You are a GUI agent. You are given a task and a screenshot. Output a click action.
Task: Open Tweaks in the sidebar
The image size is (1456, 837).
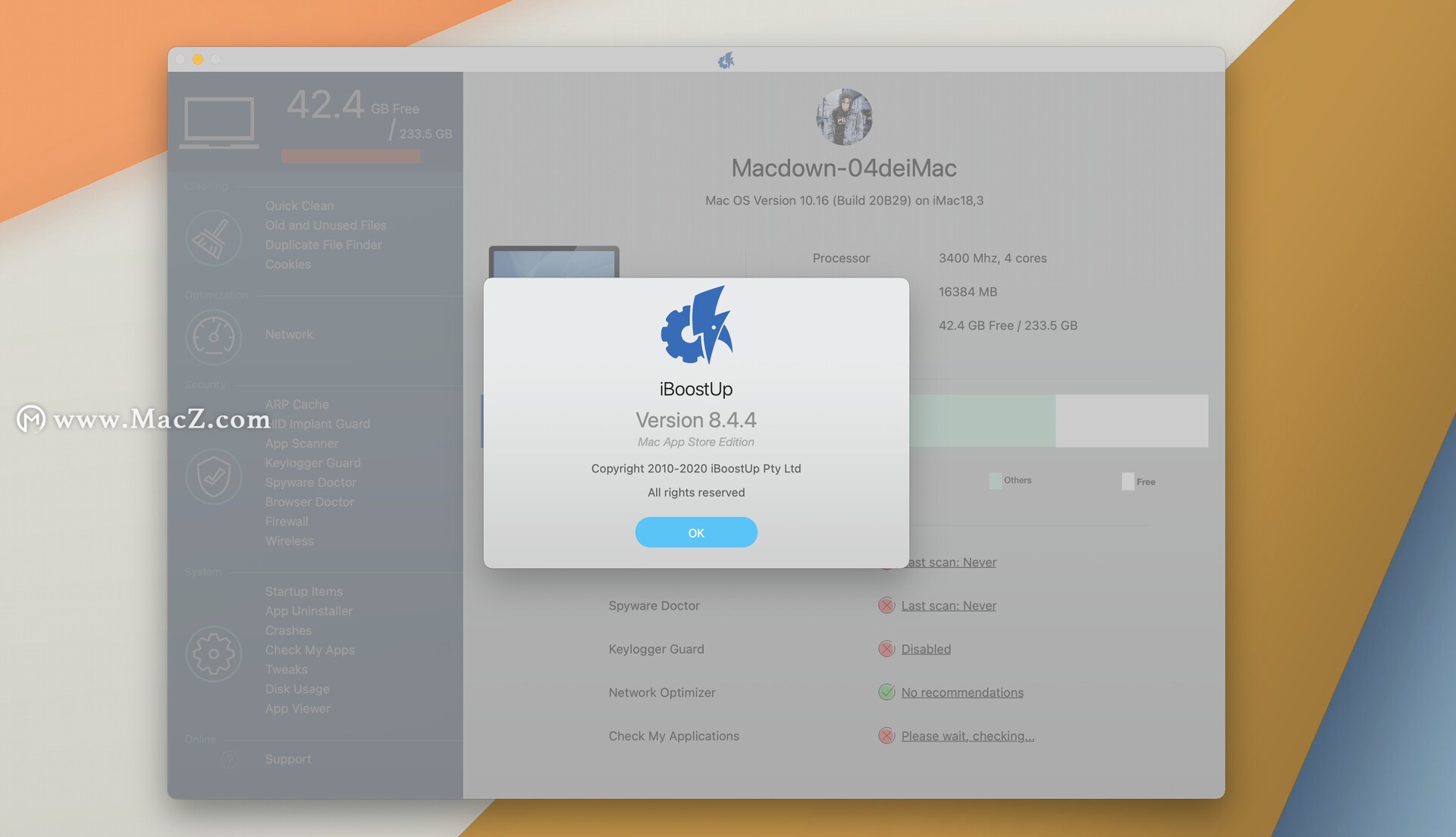point(286,669)
